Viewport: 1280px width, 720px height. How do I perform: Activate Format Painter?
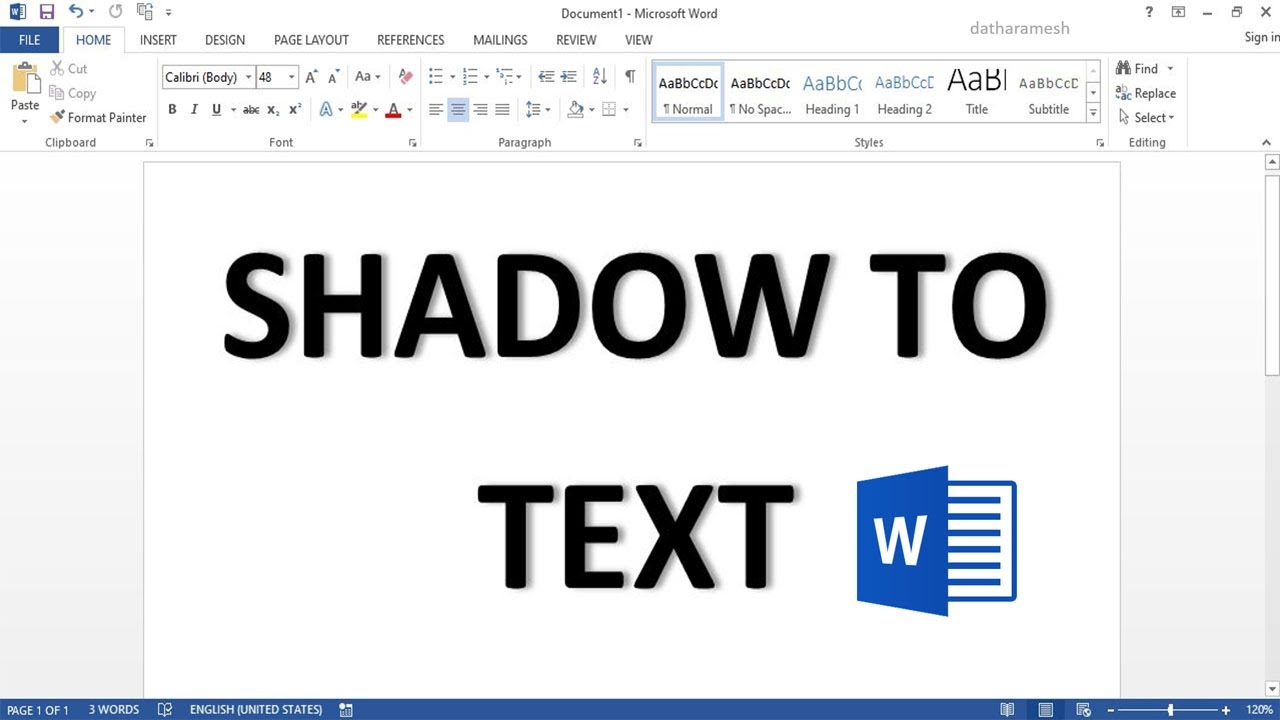click(x=98, y=117)
